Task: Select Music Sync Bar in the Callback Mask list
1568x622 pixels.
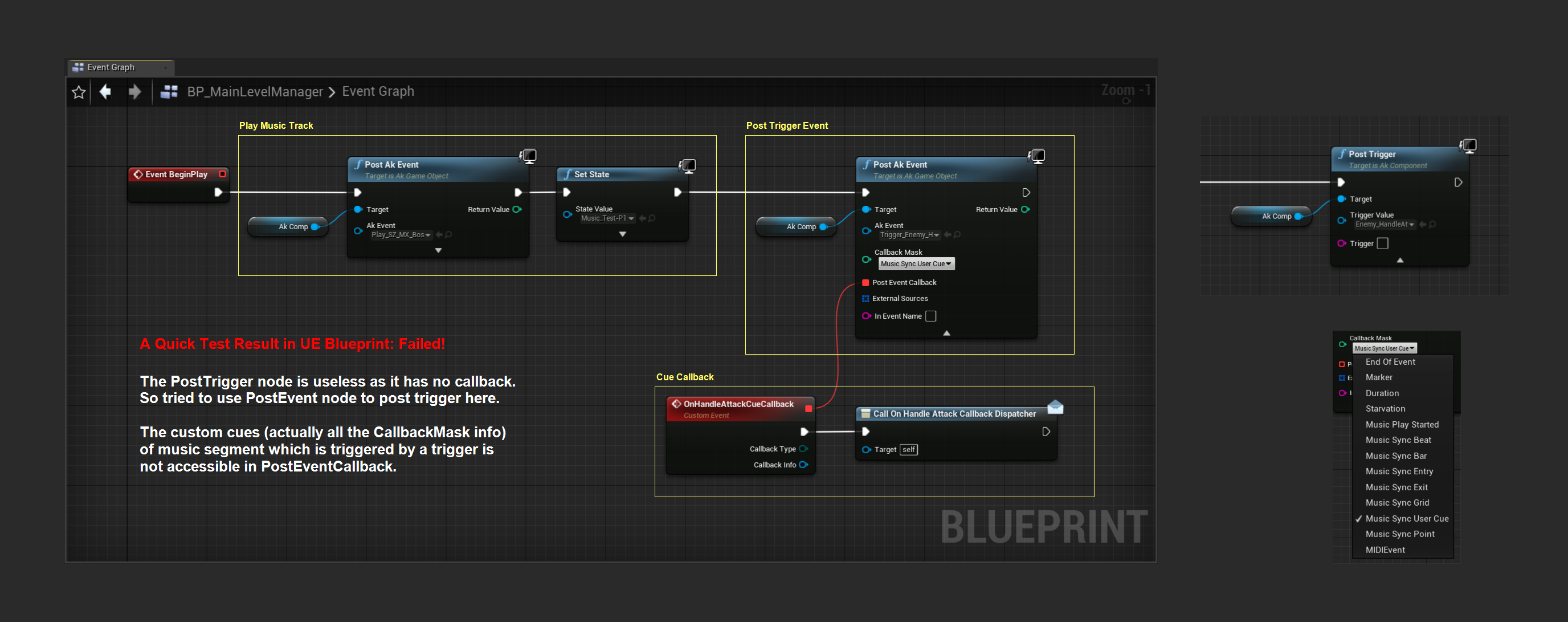Action: tap(1402, 456)
